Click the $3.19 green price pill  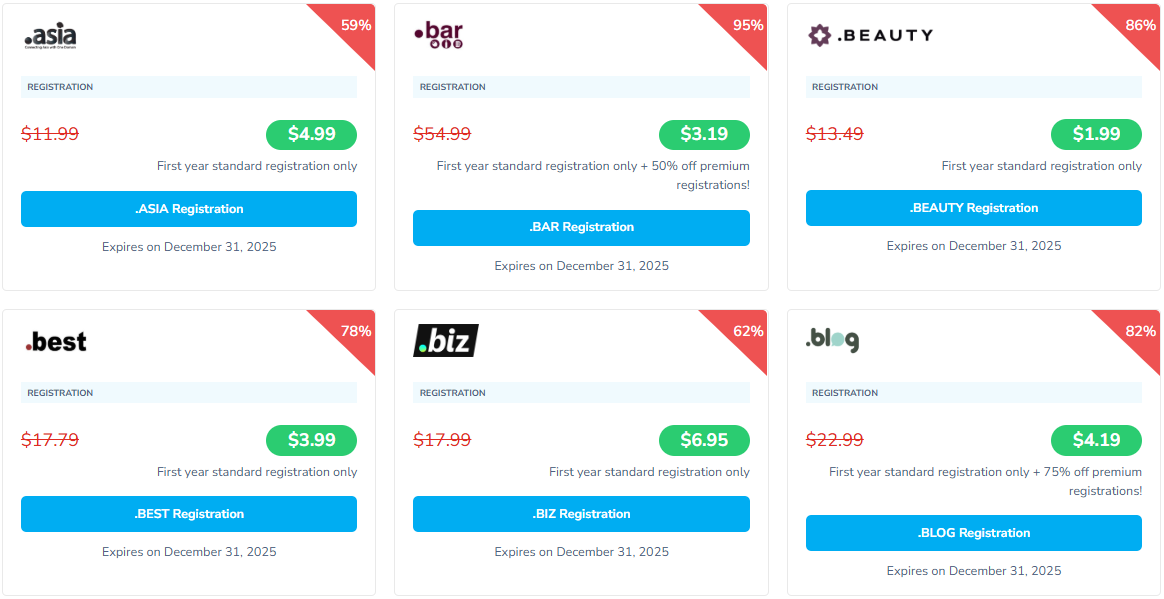(x=703, y=134)
